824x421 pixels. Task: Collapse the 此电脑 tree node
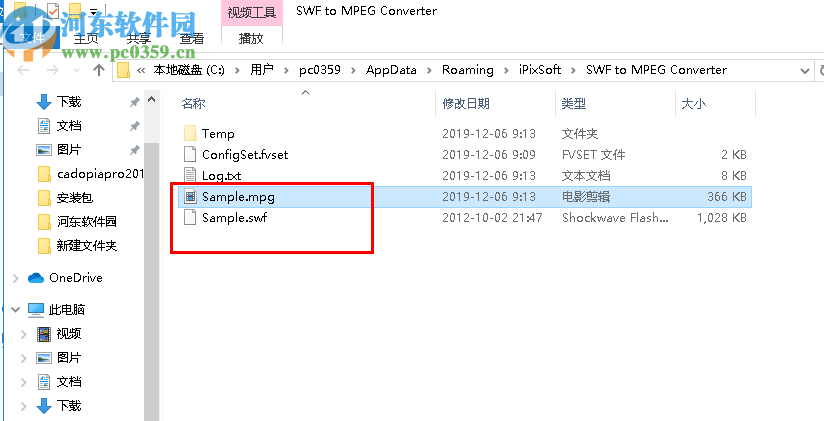coord(16,310)
